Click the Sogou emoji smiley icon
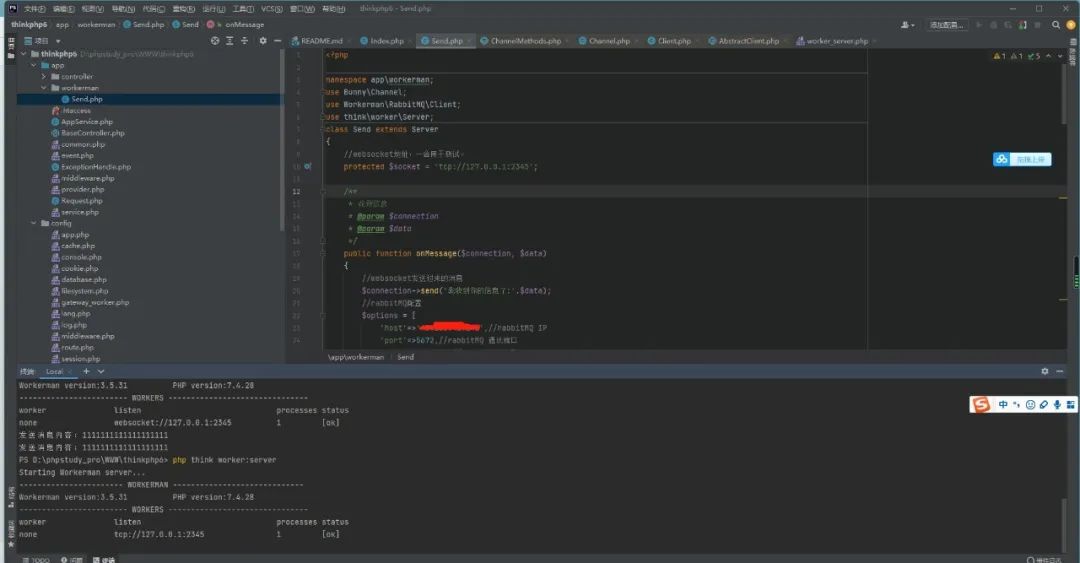1080x563 pixels. click(1030, 405)
